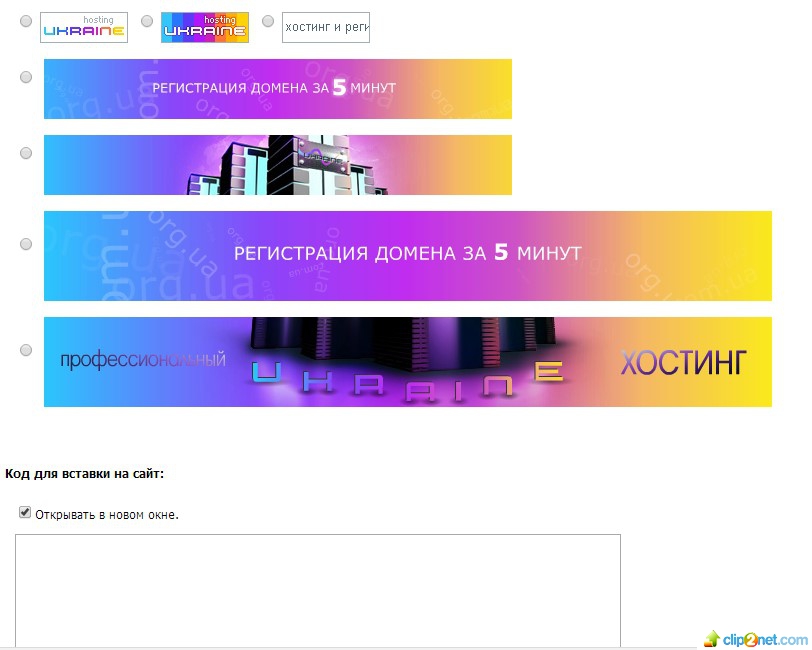Screen dimensions: 812x650
Task: Choose radio button for medium building banner
Action: (26, 153)
